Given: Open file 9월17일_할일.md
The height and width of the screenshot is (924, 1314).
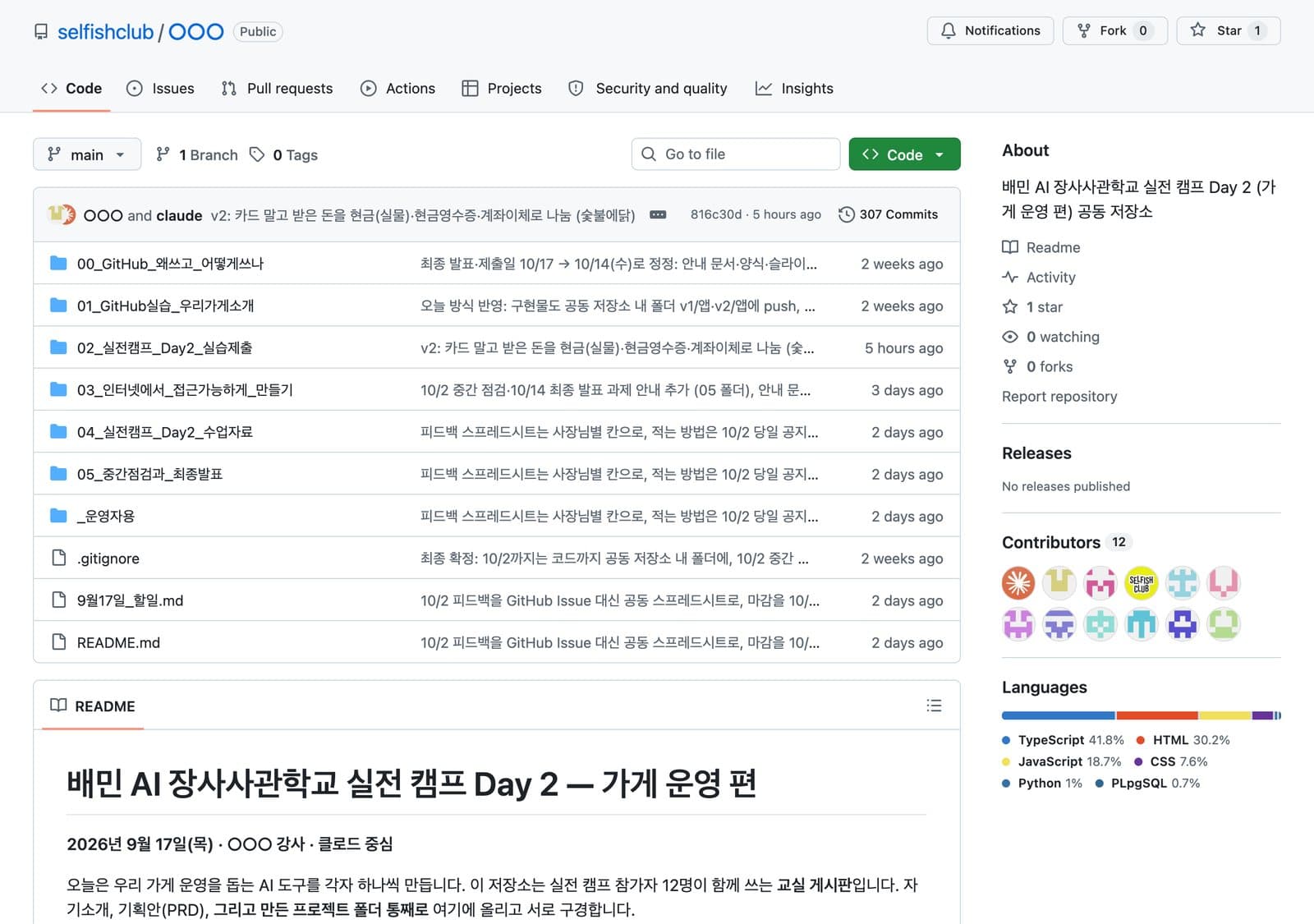Looking at the screenshot, I should [x=130, y=600].
